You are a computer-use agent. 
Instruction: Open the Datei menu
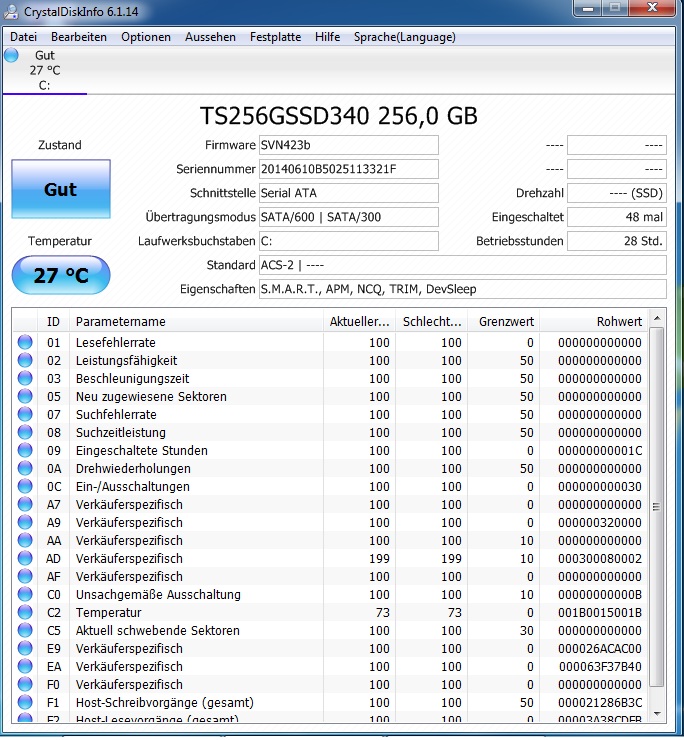(23, 37)
